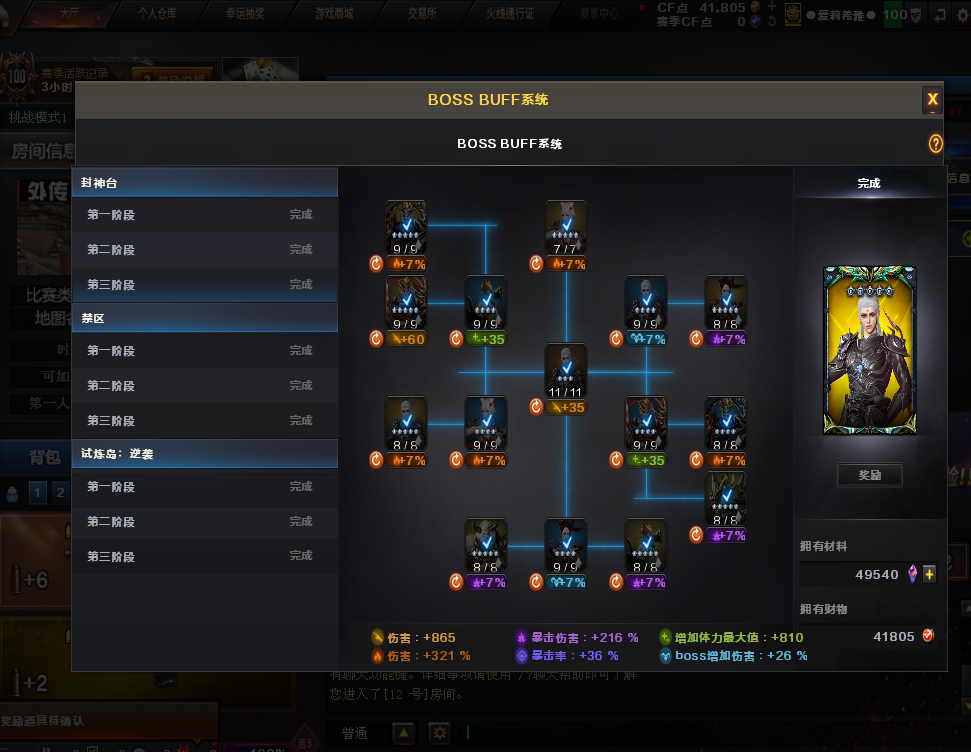This screenshot has width=971, height=752.
Task: Select 第二阶段 under 试炼岛：逆袭
Action: [x=205, y=522]
